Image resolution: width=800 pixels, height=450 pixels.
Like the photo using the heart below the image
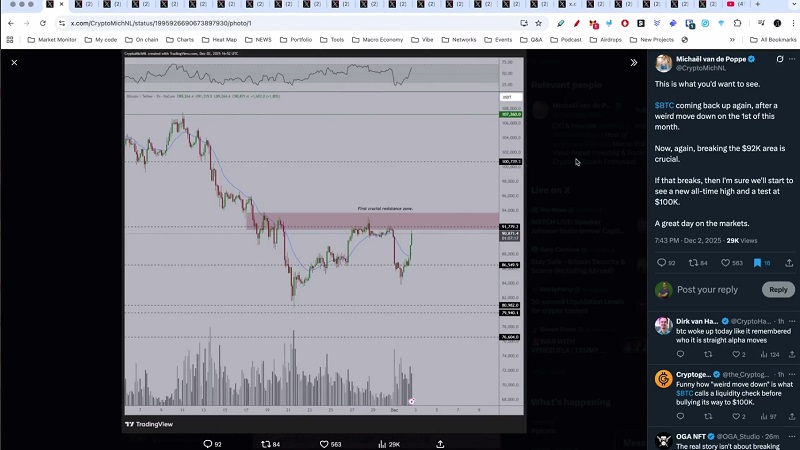coord(324,443)
